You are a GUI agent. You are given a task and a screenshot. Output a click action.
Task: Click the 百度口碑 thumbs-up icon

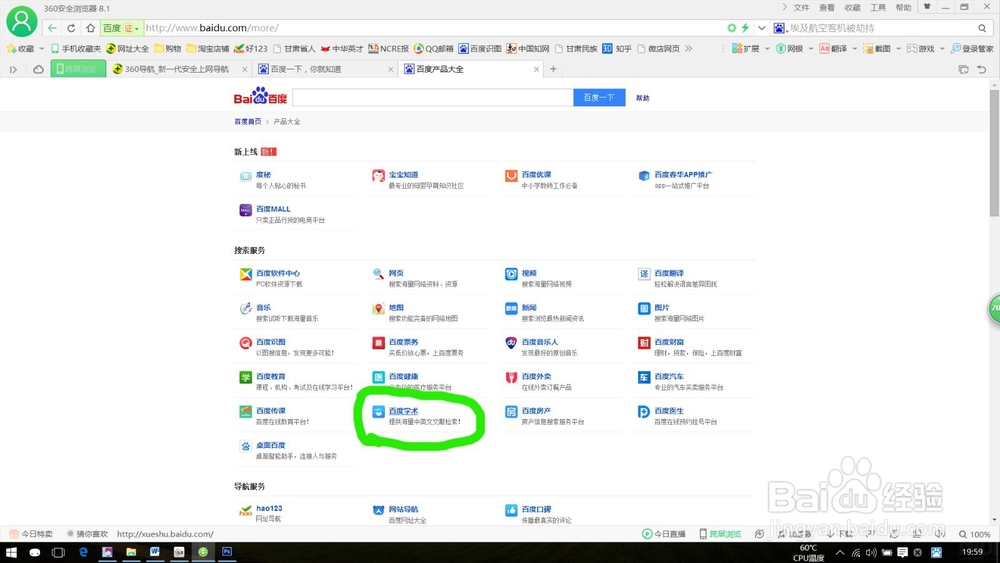pyautogui.click(x=511, y=510)
